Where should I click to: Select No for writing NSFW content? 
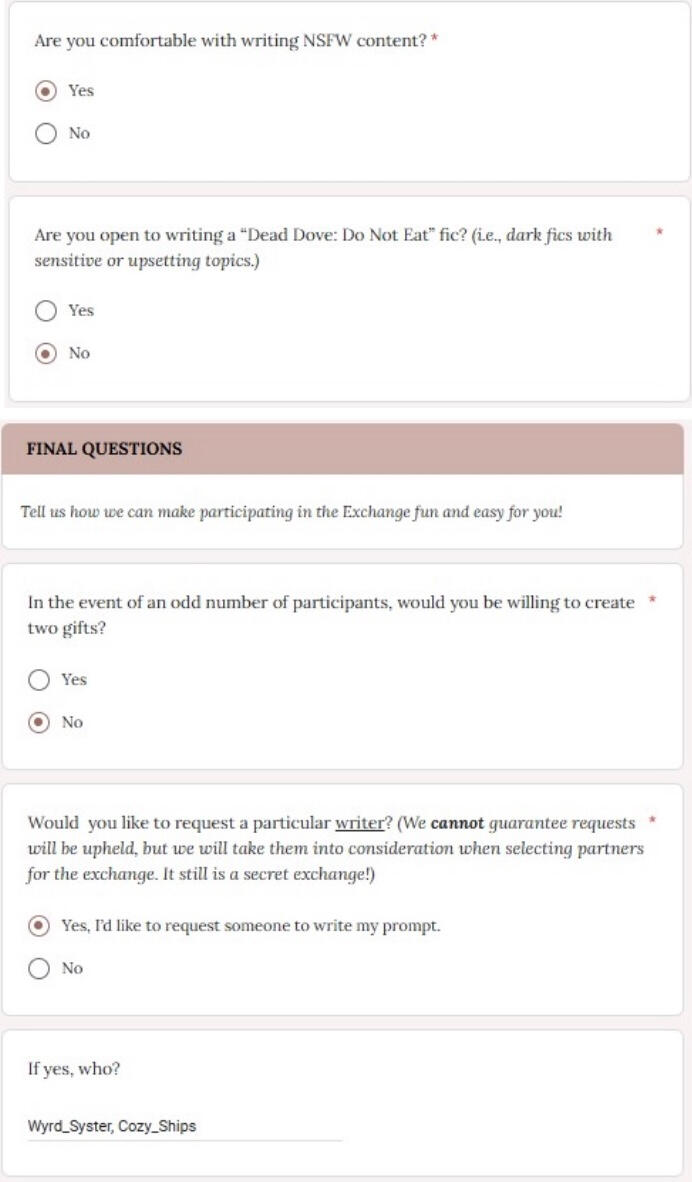click(46, 134)
